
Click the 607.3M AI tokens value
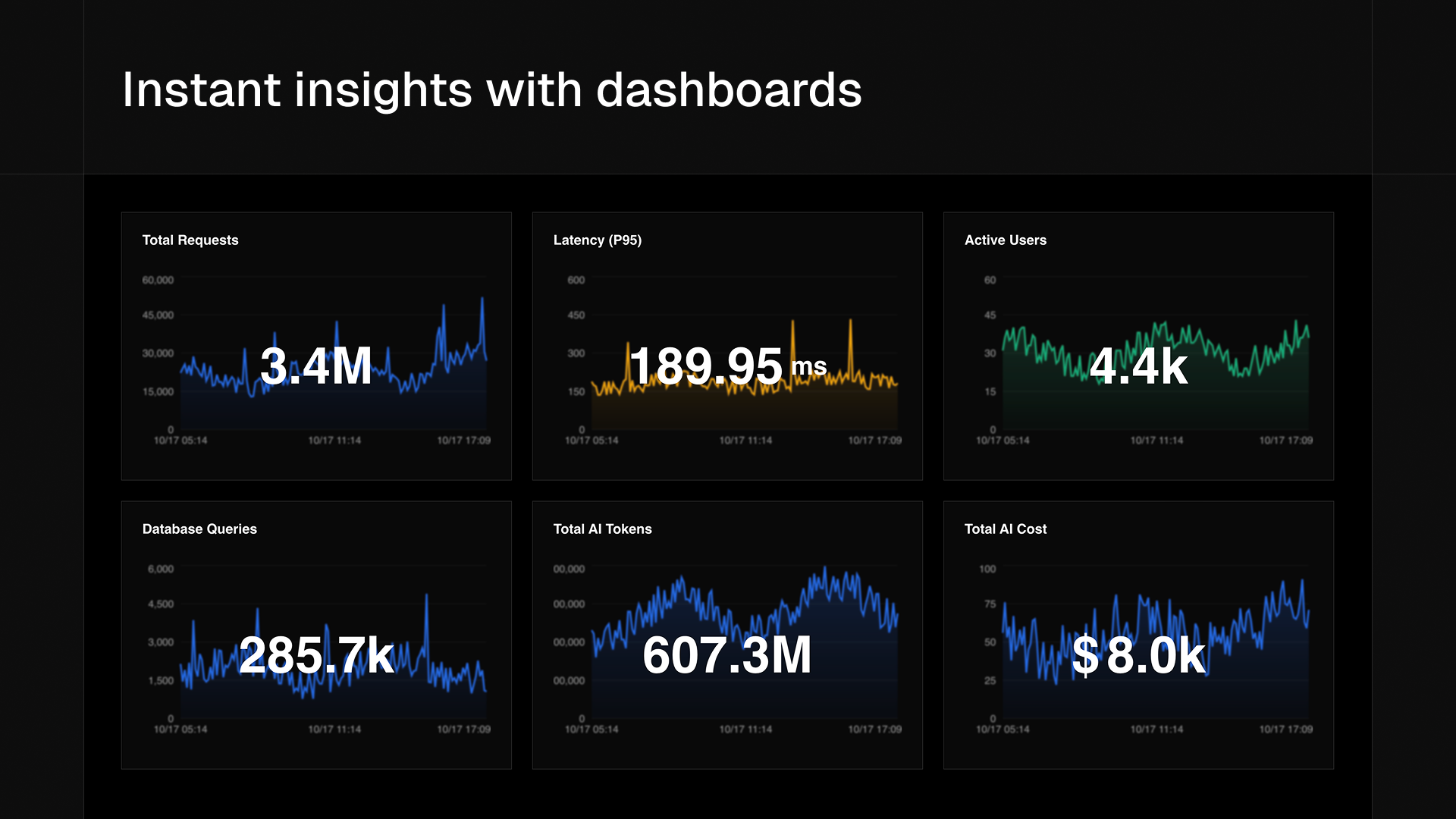726,655
